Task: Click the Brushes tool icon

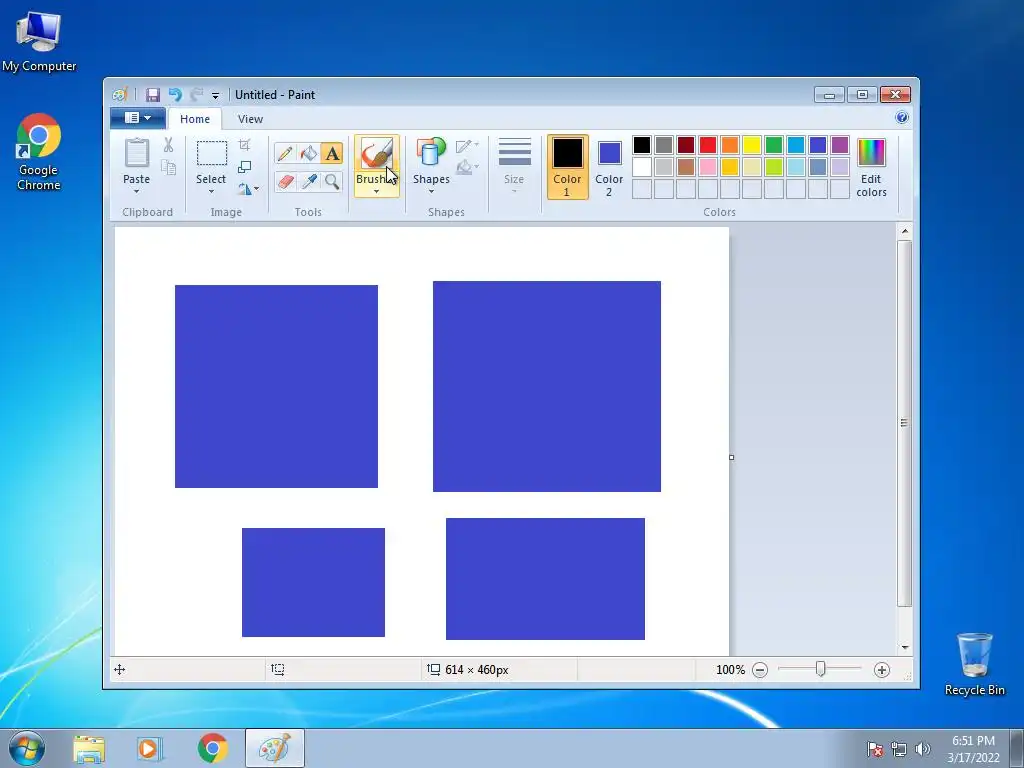Action: click(377, 153)
